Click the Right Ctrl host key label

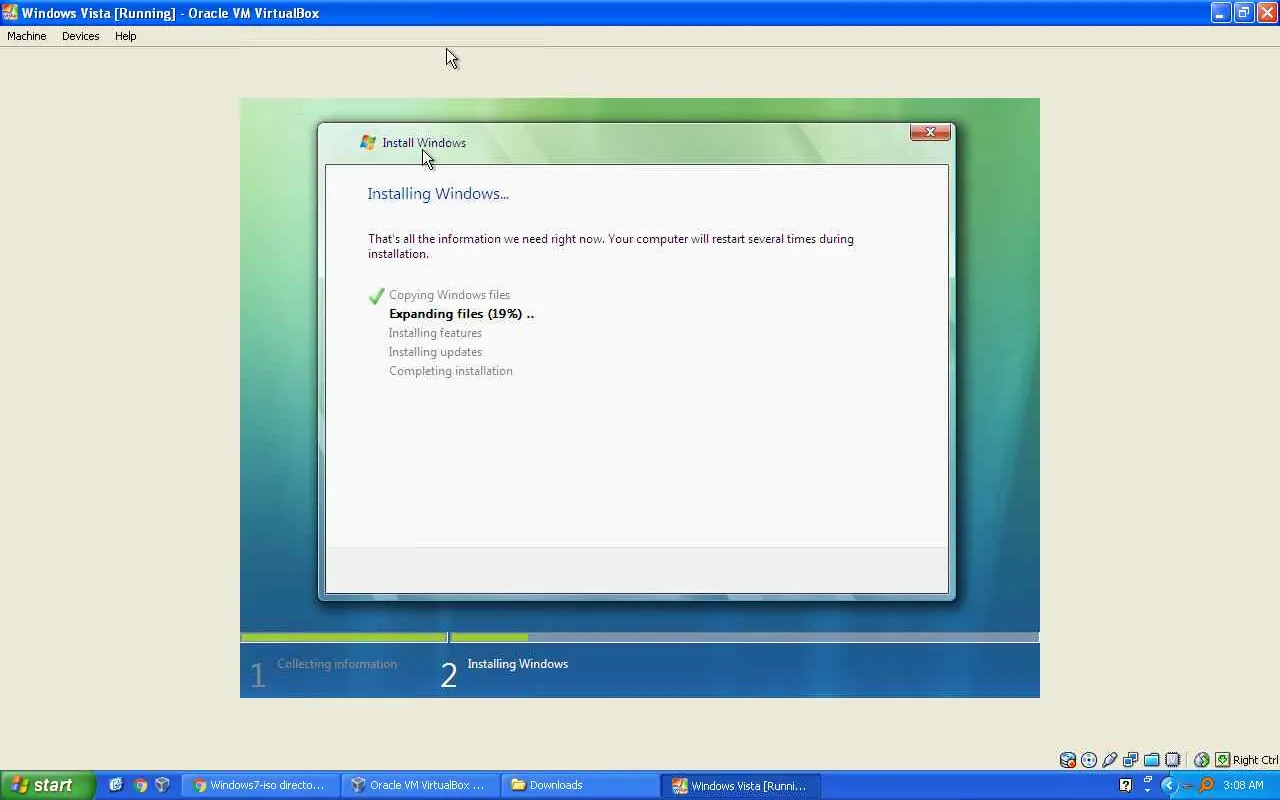pos(1256,760)
